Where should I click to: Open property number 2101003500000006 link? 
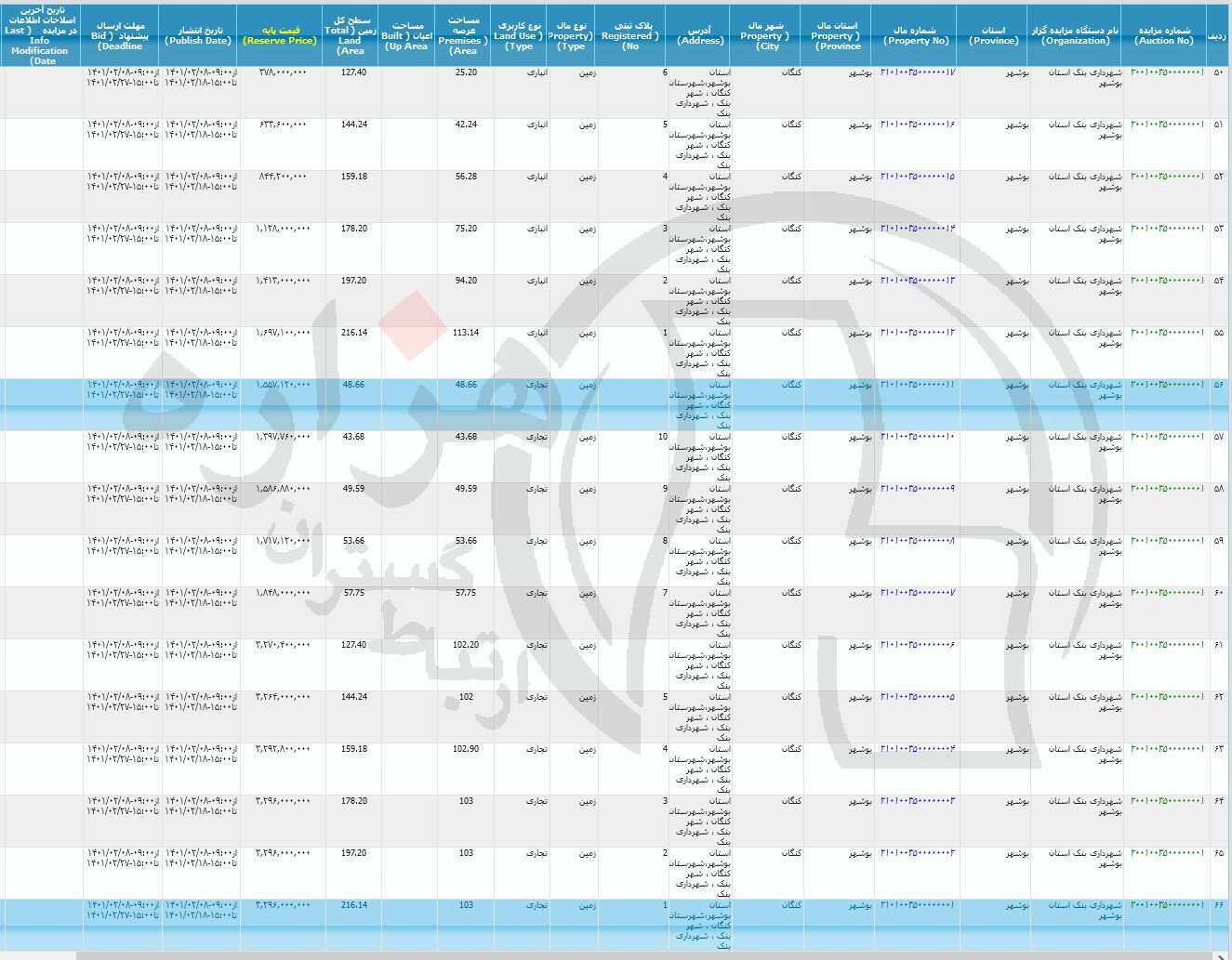click(x=918, y=645)
